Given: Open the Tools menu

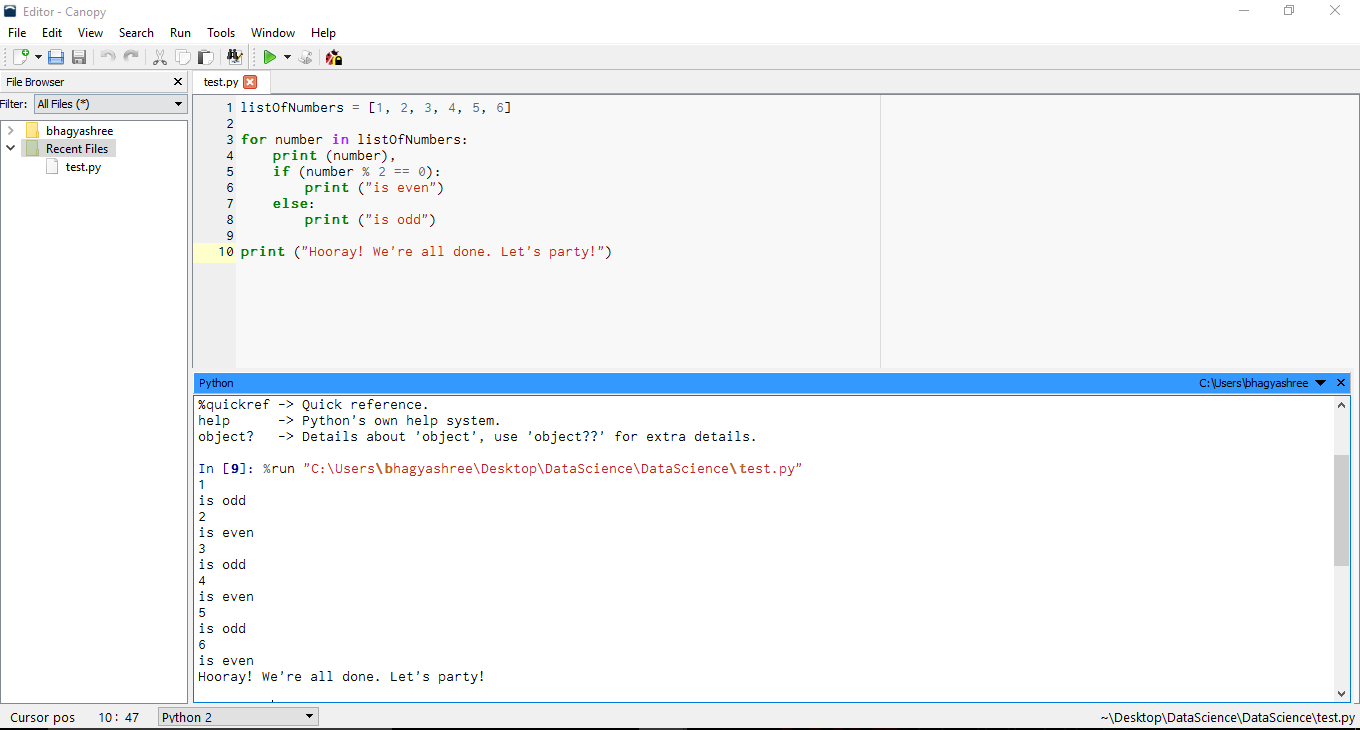Looking at the screenshot, I should pyautogui.click(x=221, y=33).
